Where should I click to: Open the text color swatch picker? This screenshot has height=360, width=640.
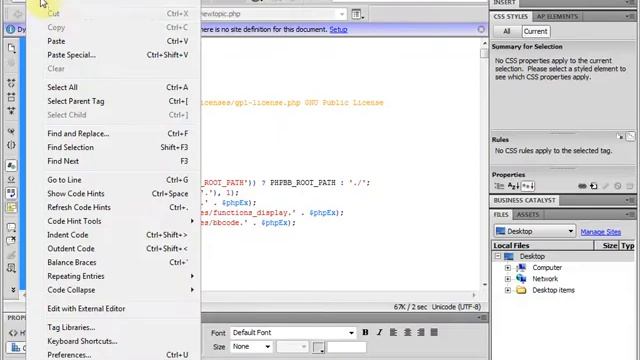(x=318, y=347)
